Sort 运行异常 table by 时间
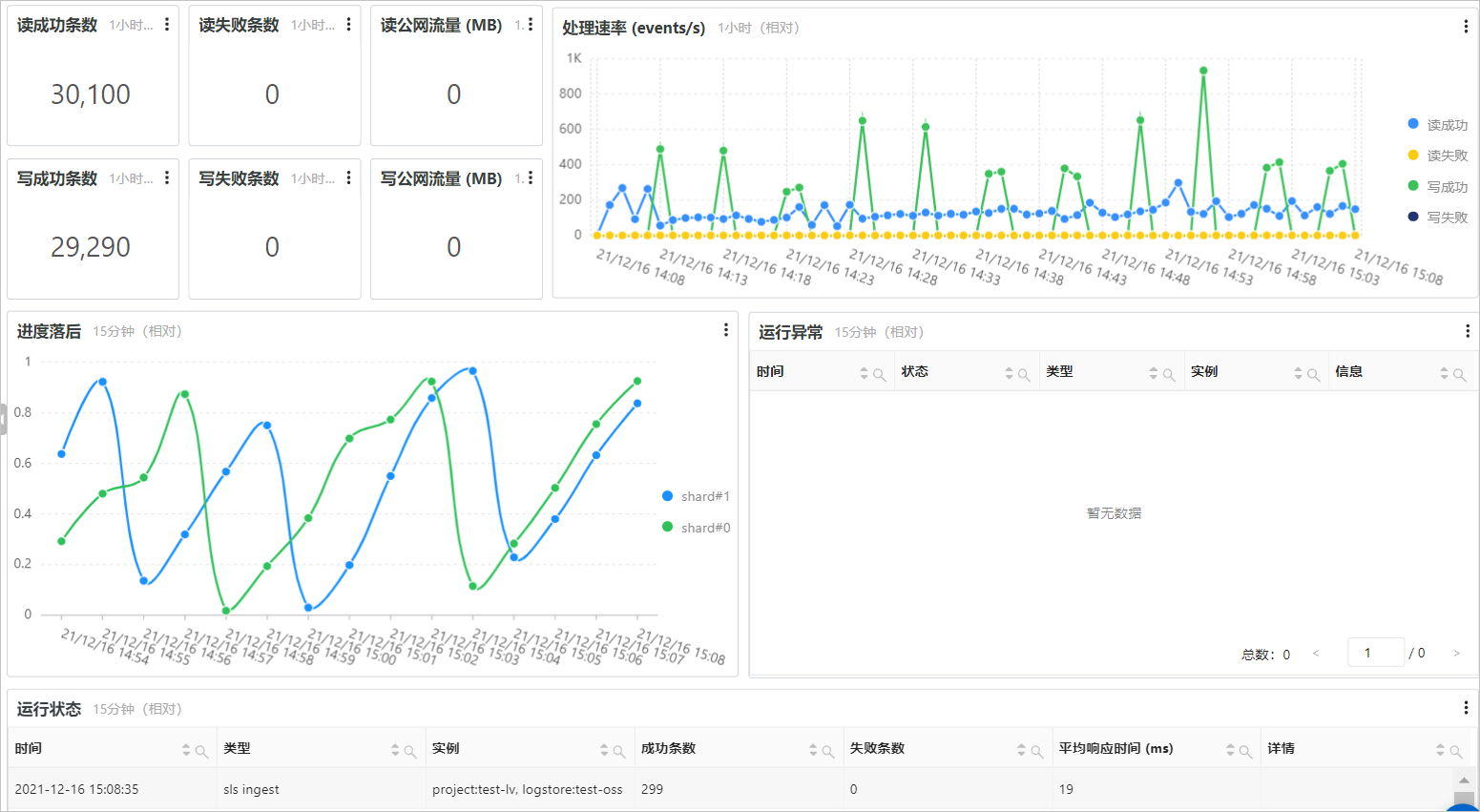The width and height of the screenshot is (1480, 812). click(x=864, y=373)
